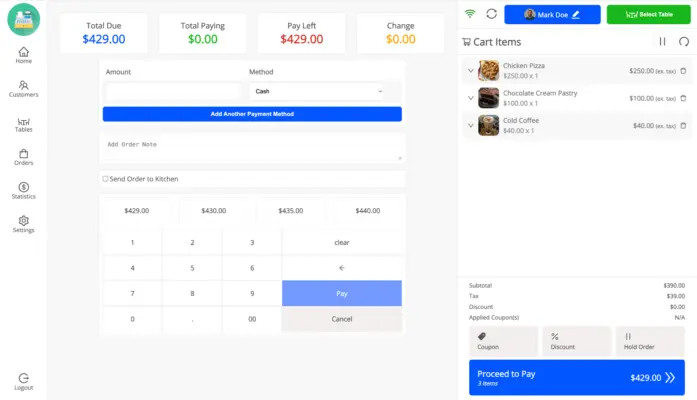The height and width of the screenshot is (400, 697).
Task: Click the Subtotal $390.00 value
Action: pos(674,285)
